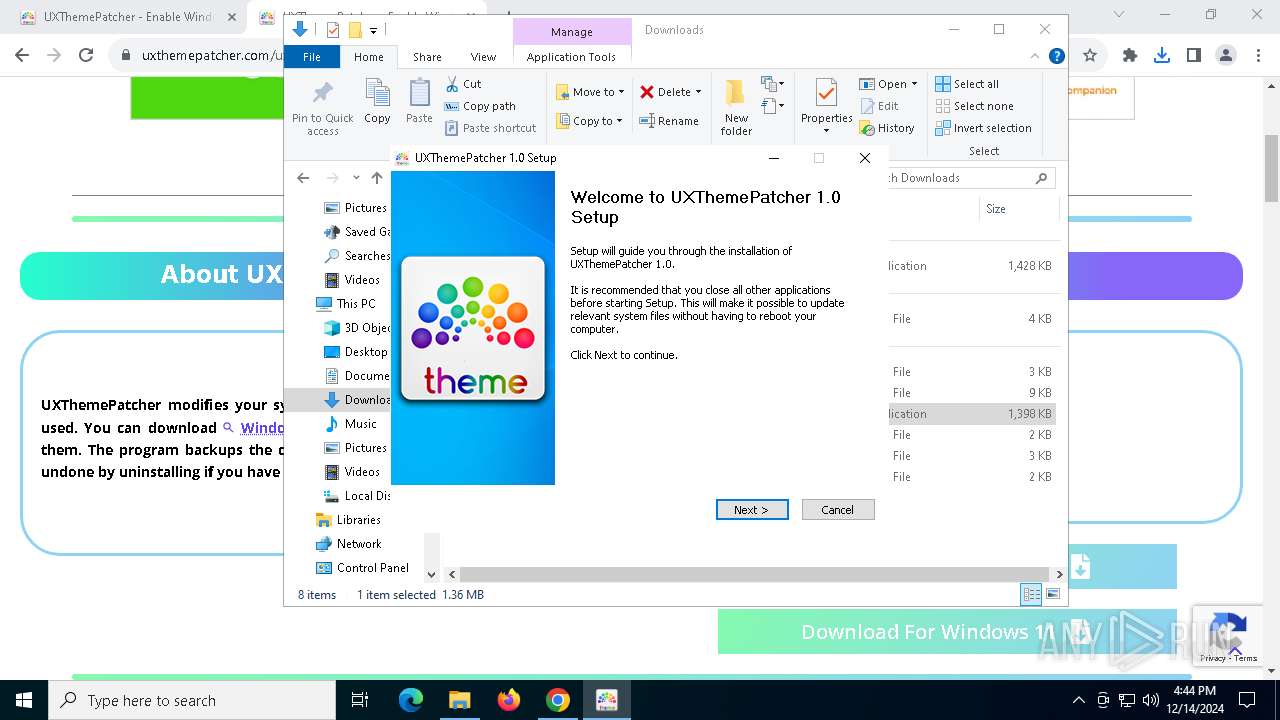This screenshot has width=1280, height=720.
Task: Choose Cut in the Explorer clipboard group
Action: (x=463, y=84)
